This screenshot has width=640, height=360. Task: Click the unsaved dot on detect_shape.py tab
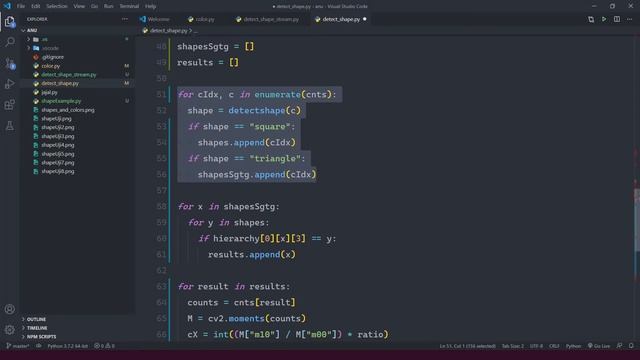pyautogui.click(x=364, y=19)
